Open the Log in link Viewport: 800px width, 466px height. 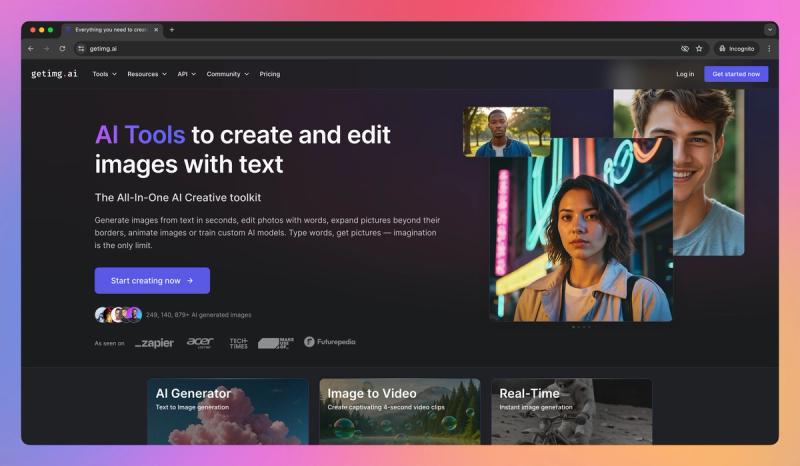coord(685,74)
